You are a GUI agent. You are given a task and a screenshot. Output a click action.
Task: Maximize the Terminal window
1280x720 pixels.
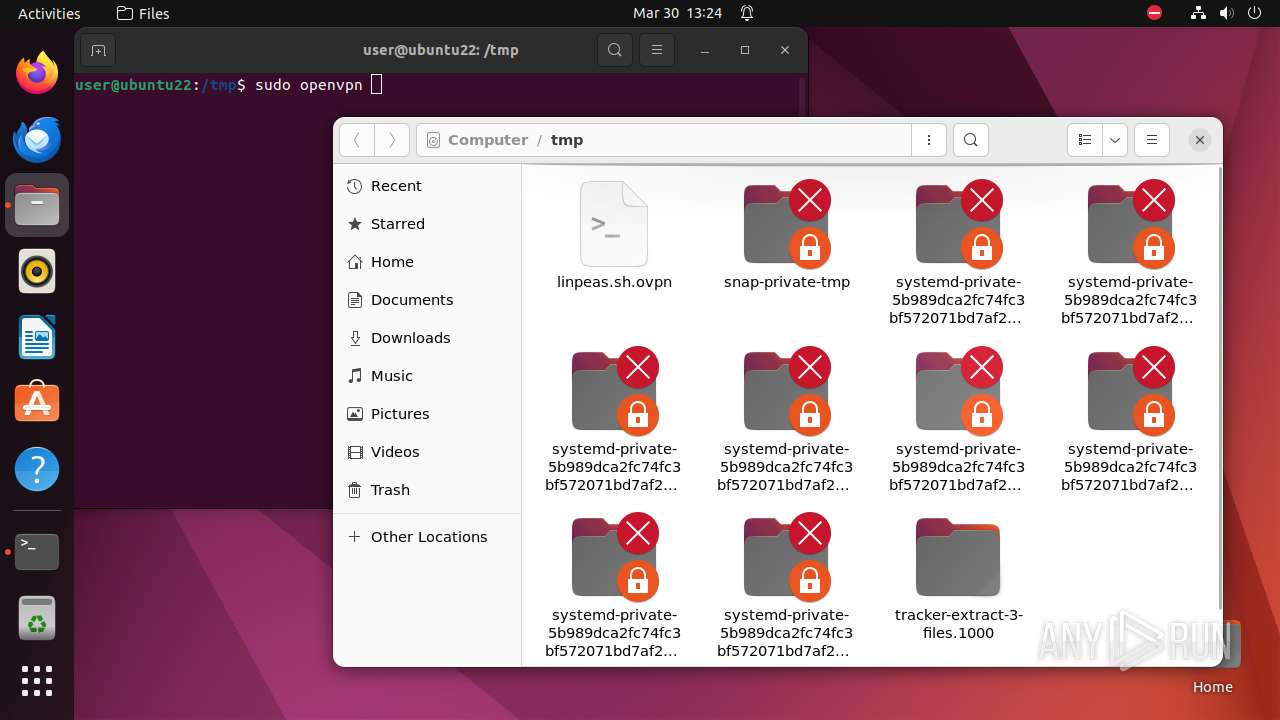coord(745,50)
